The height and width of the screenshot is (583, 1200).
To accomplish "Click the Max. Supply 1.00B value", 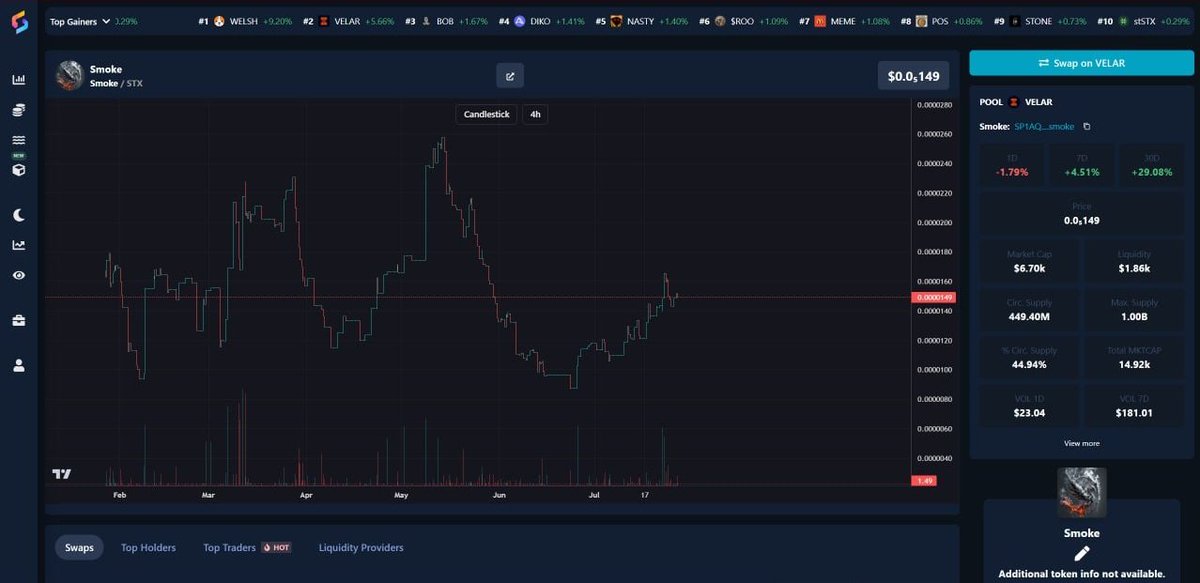I will tap(1134, 317).
